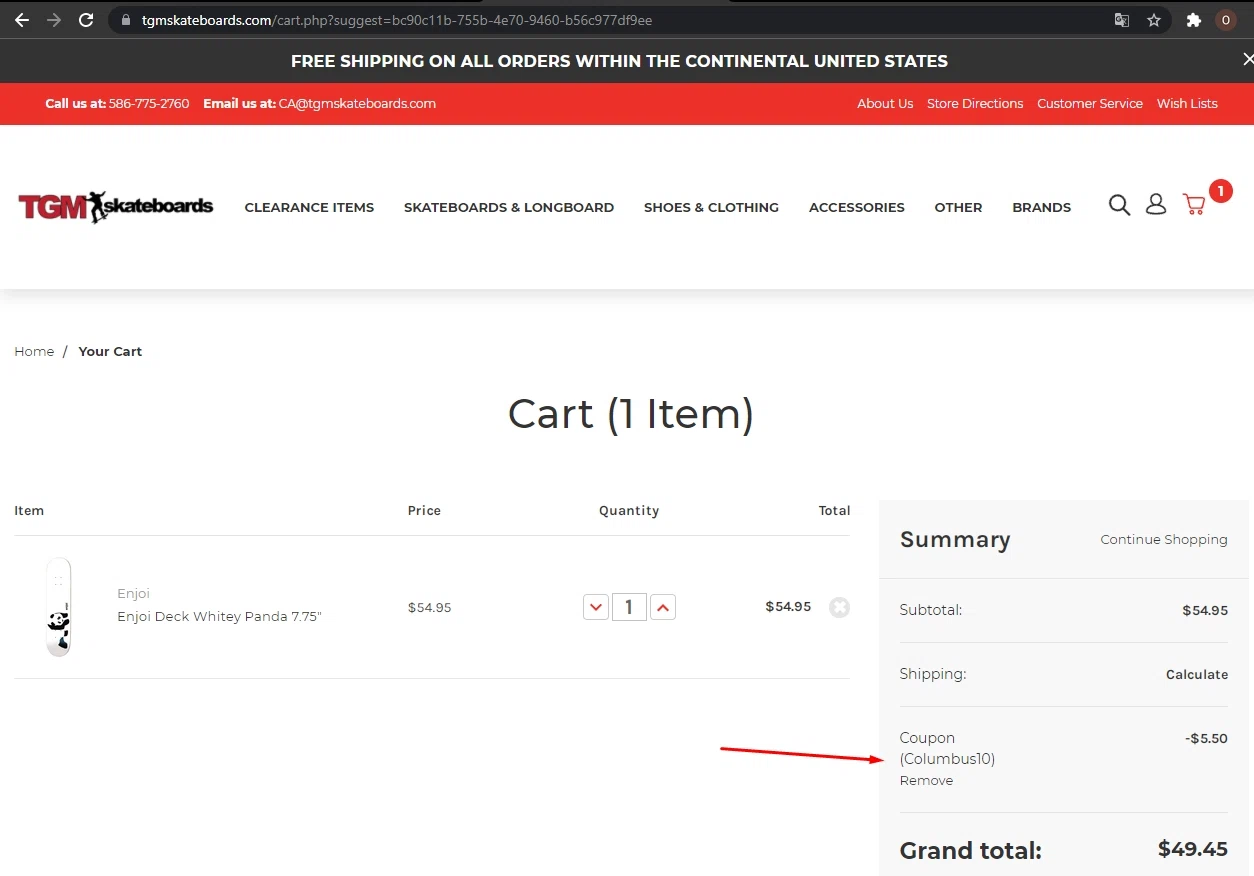Click the Price column header

coord(424,510)
